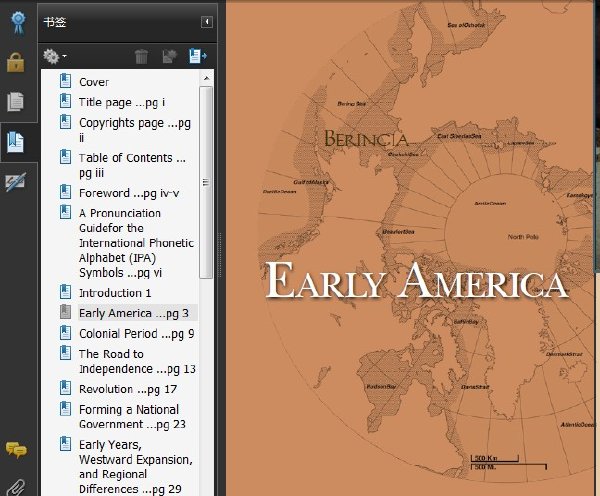Show the Page Thumbnails panel
This screenshot has width=600, height=496.
tap(15, 102)
